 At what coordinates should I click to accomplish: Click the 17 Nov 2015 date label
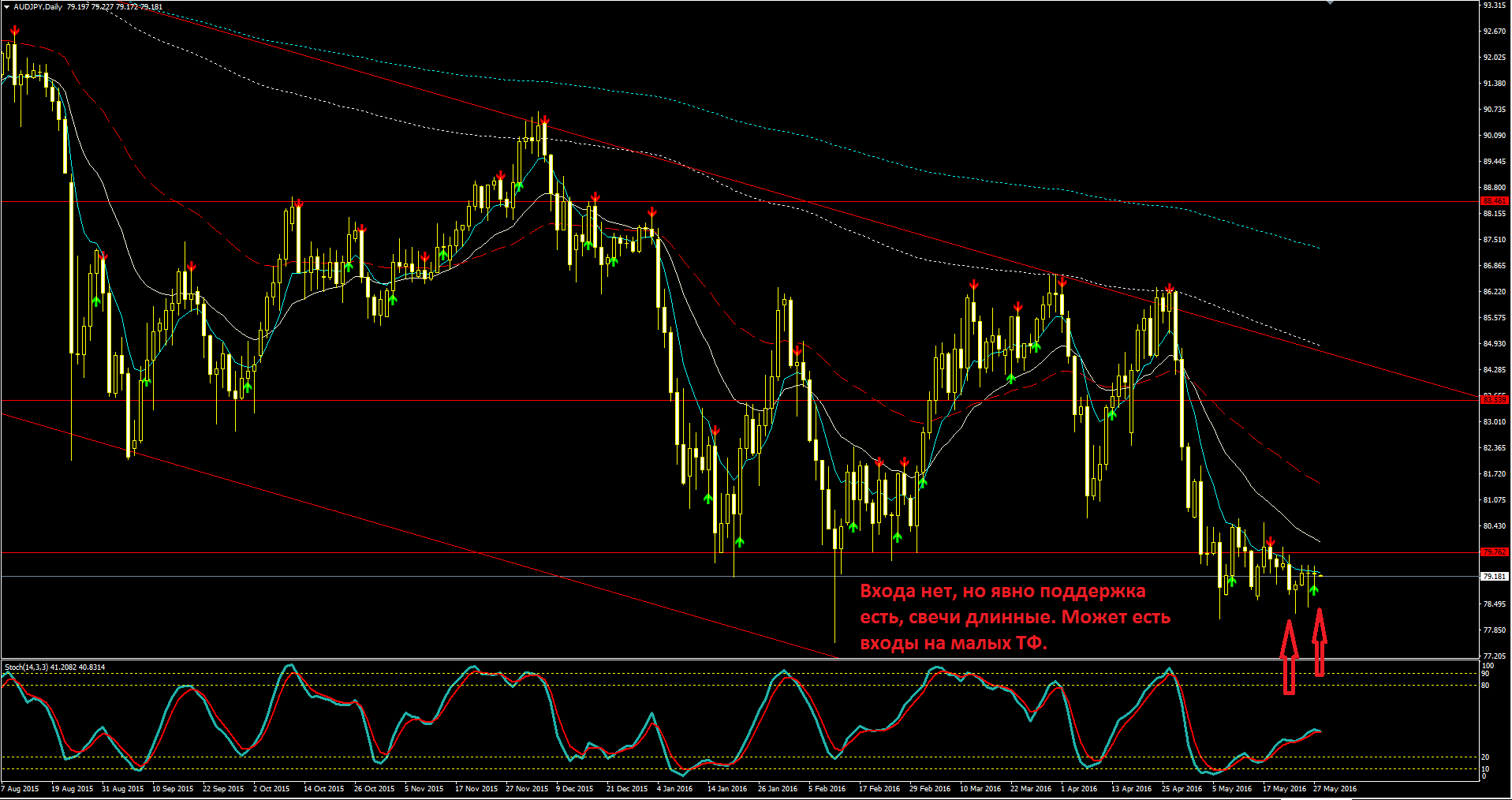click(x=476, y=789)
